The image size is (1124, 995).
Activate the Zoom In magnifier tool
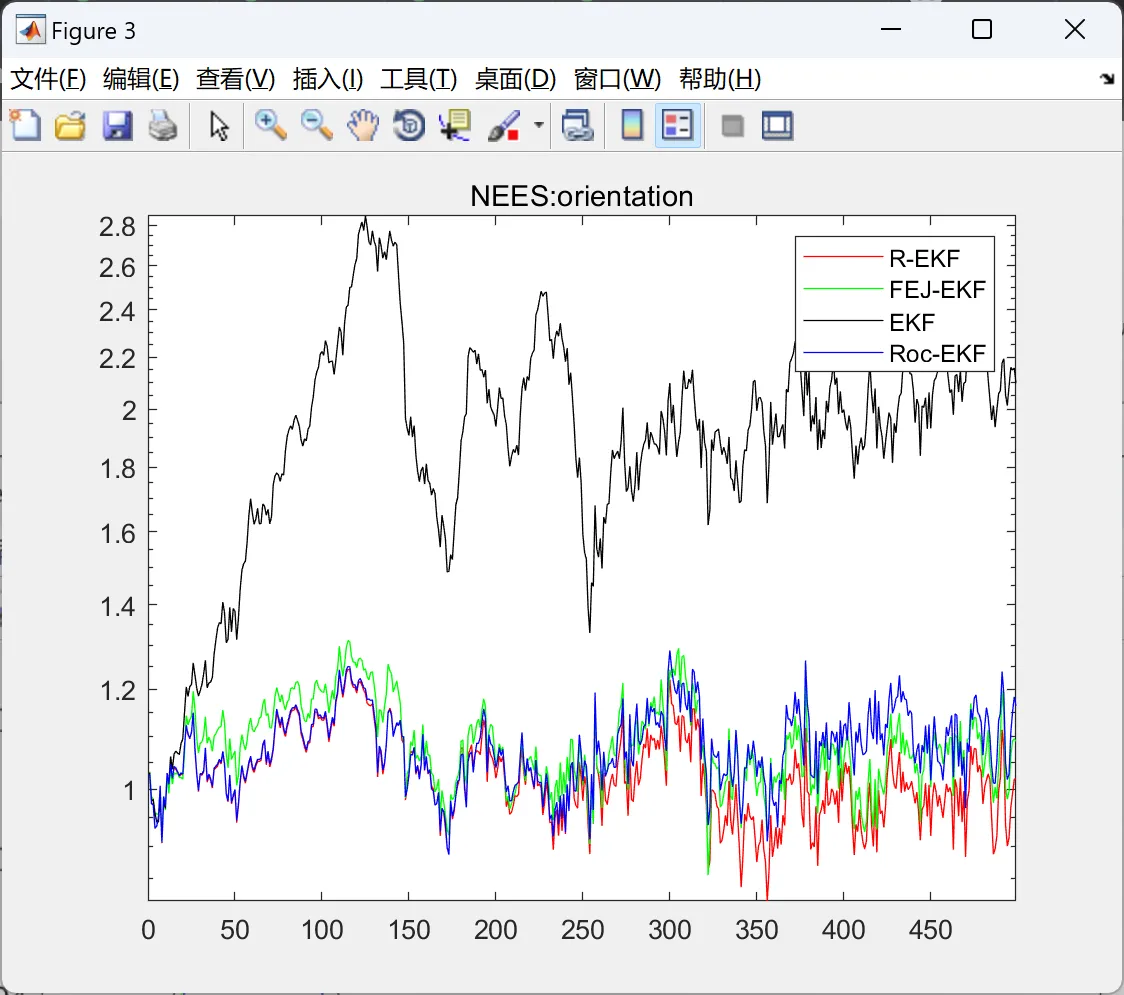[270, 125]
